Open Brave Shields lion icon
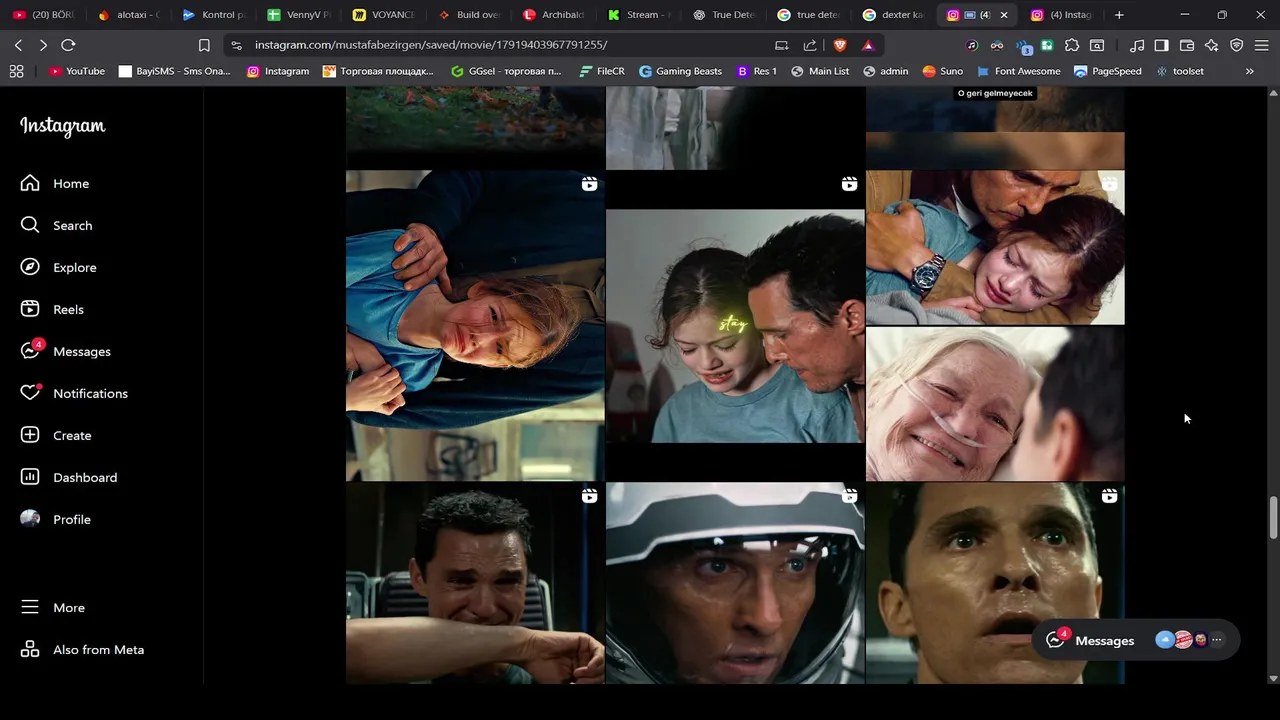The width and height of the screenshot is (1280, 720). tap(840, 45)
